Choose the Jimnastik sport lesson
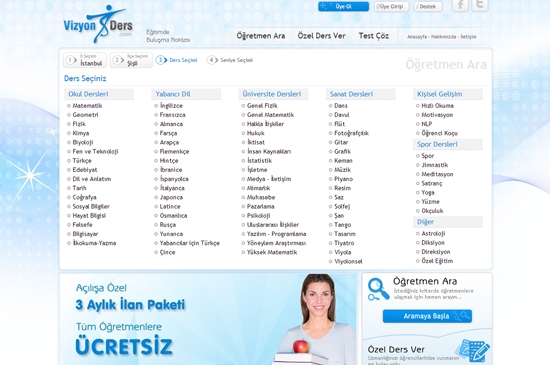This screenshot has width=550, height=365. click(x=435, y=165)
